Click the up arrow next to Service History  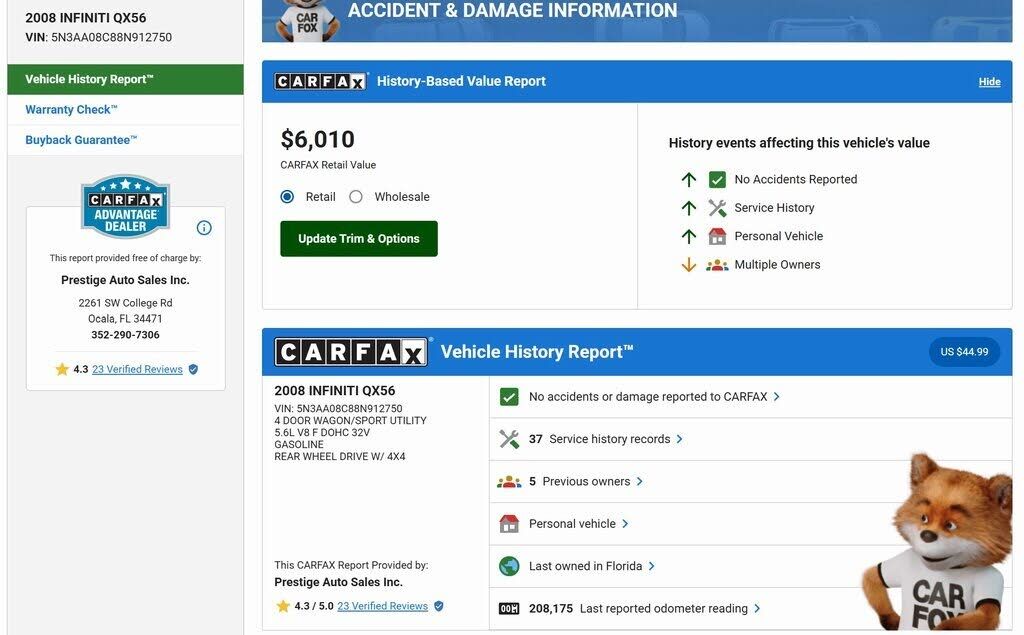(x=688, y=208)
